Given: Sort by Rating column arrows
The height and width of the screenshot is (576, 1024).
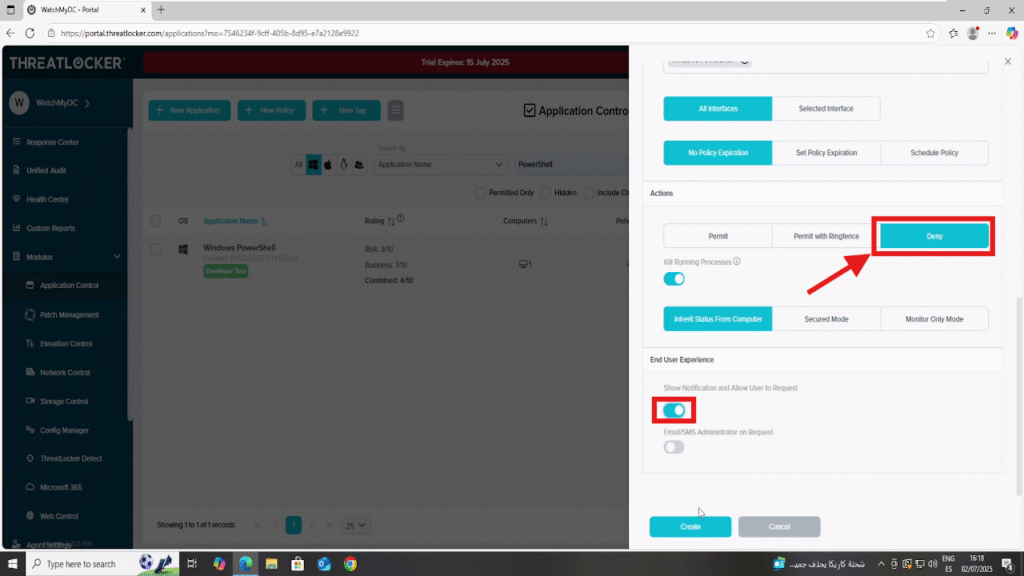Looking at the screenshot, I should pos(391,221).
